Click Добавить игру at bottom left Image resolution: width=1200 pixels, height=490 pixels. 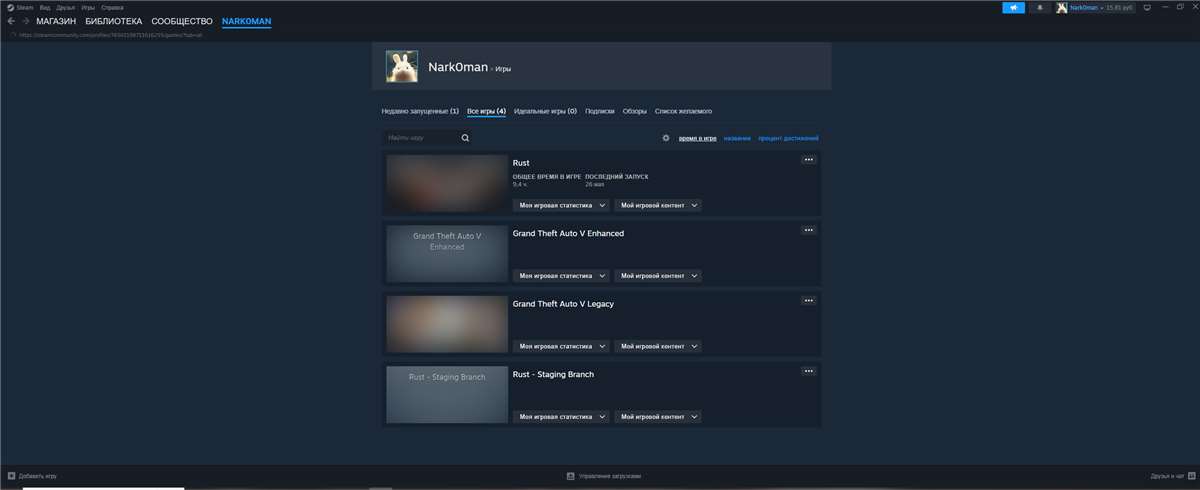tap(38, 476)
